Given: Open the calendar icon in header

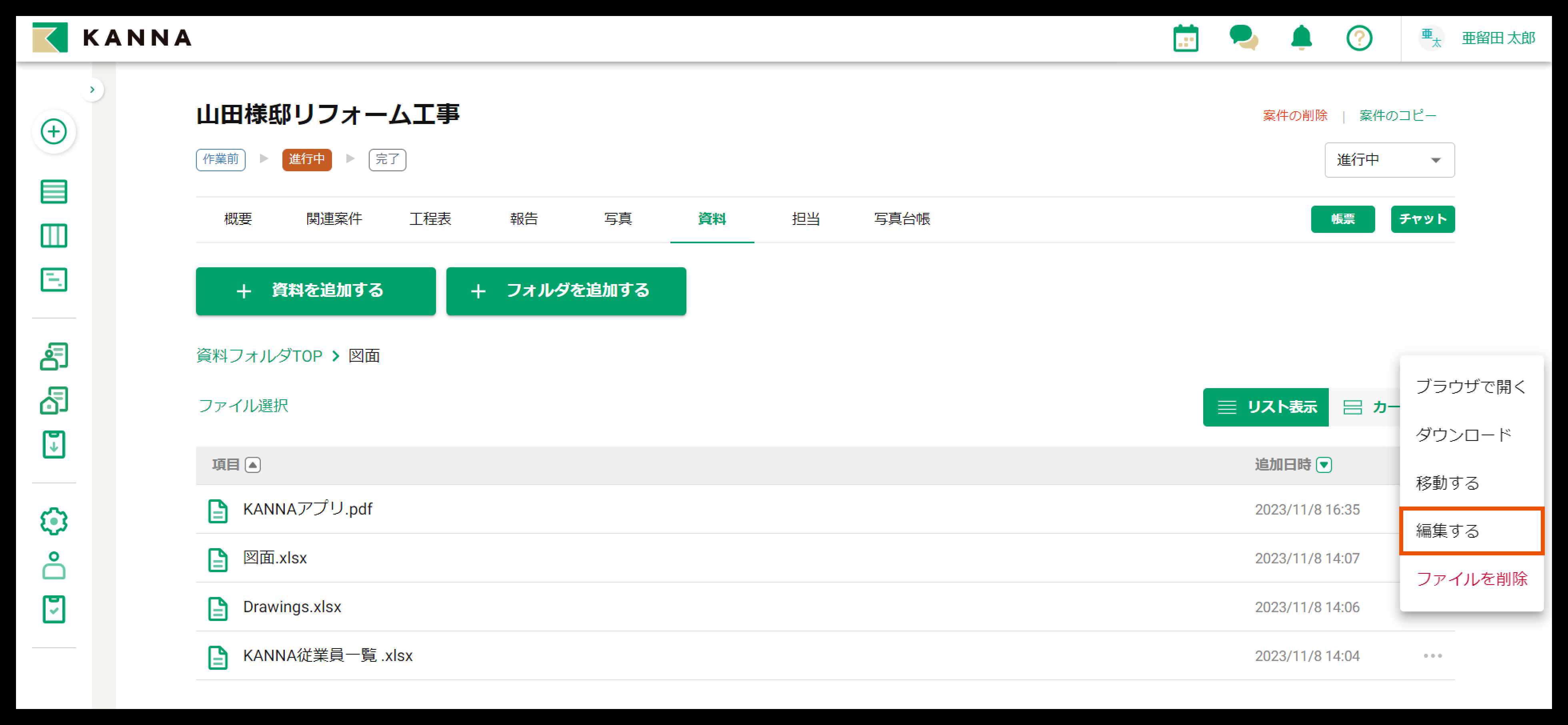Looking at the screenshot, I should [1186, 38].
